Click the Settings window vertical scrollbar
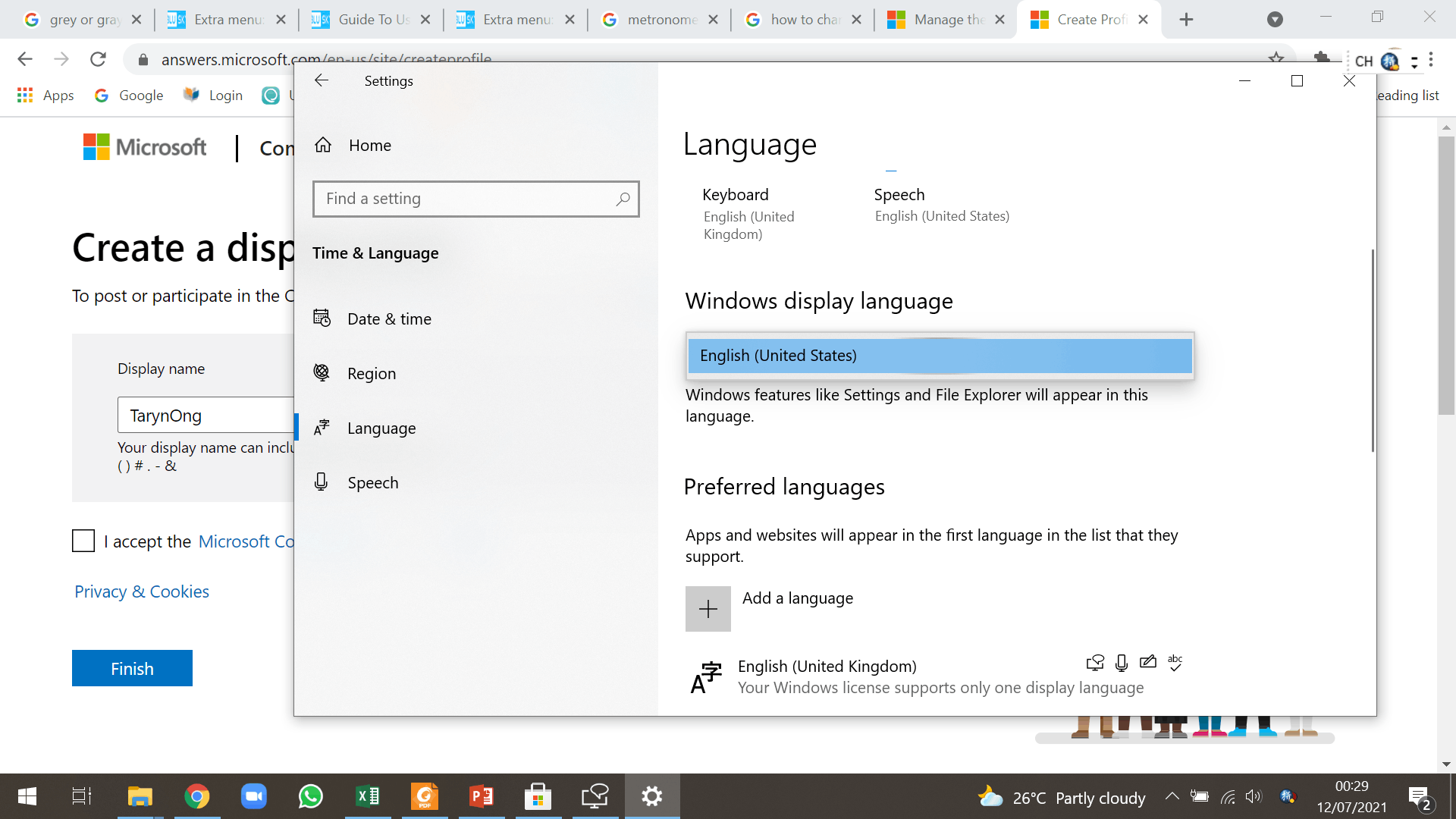Image resolution: width=1456 pixels, height=819 pixels. [x=1372, y=349]
